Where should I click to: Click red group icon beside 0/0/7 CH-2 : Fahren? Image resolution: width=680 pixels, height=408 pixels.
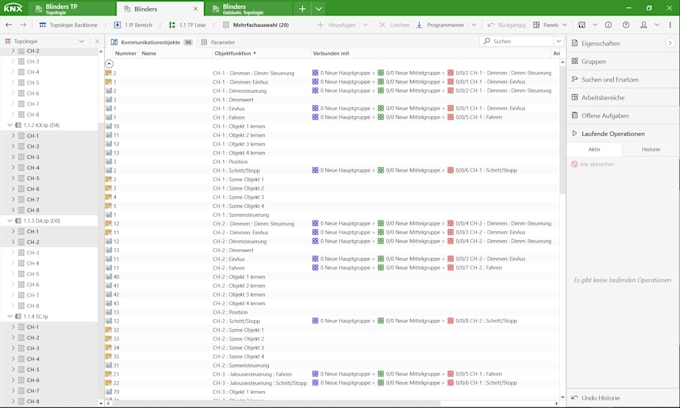click(x=451, y=268)
